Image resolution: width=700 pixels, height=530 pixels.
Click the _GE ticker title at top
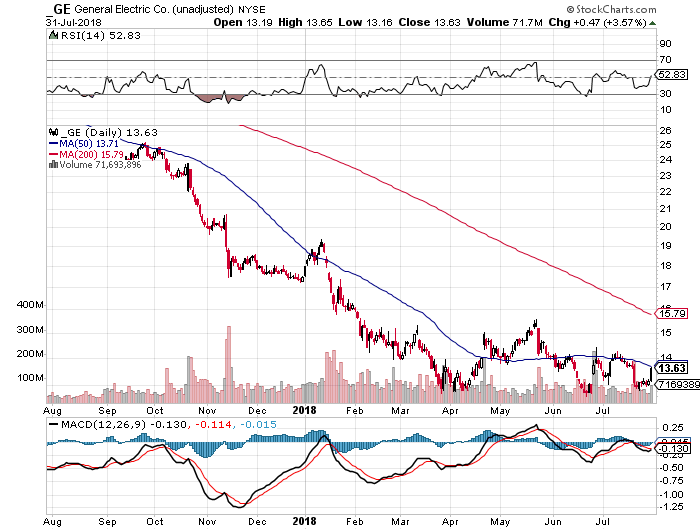click(58, 9)
